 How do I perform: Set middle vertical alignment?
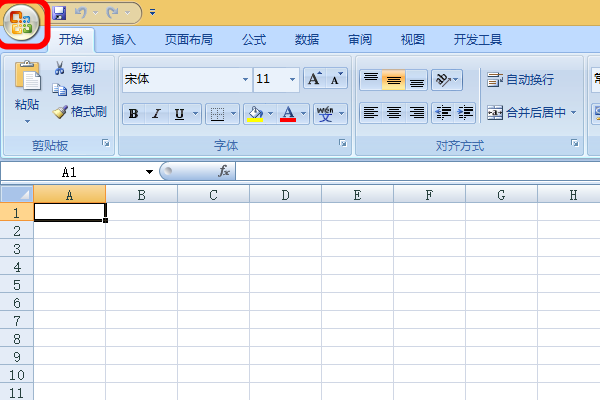[x=393, y=80]
